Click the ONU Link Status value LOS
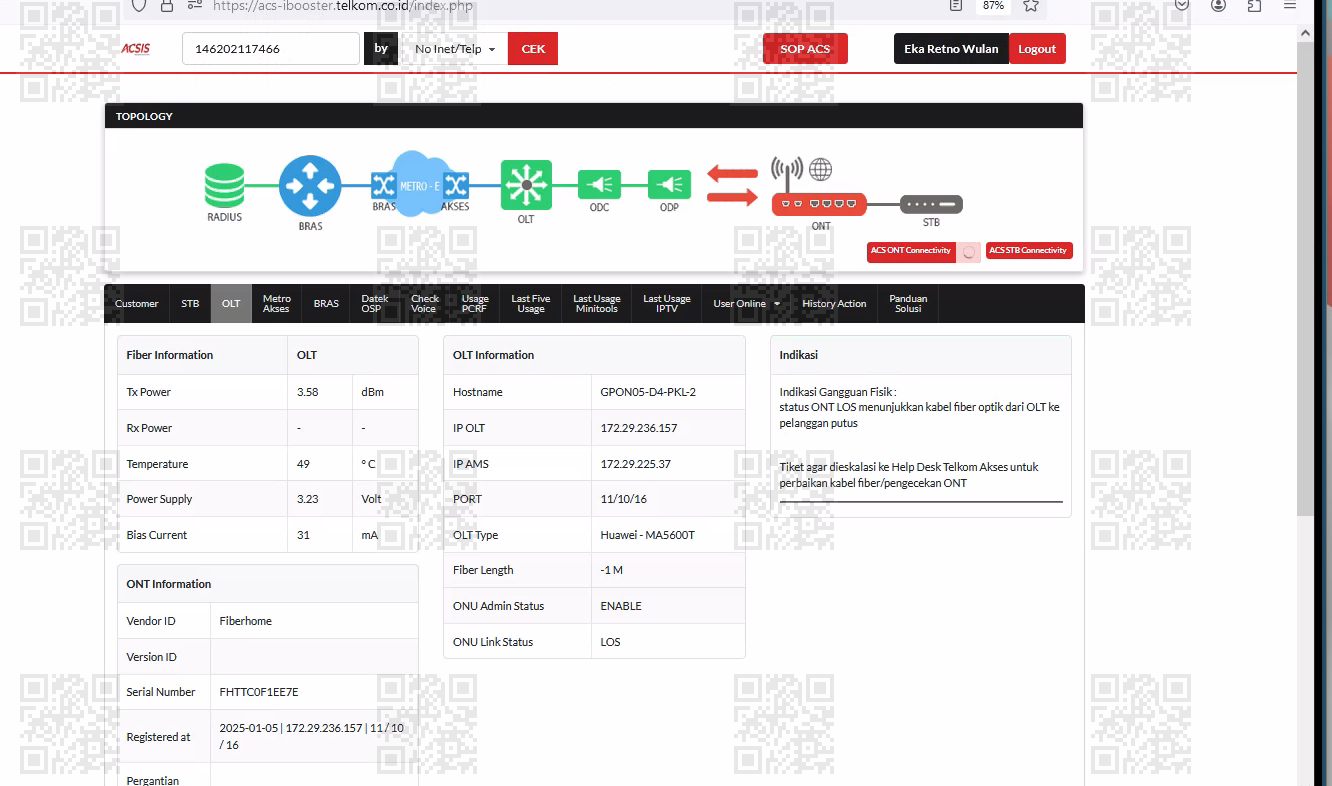 [610, 642]
